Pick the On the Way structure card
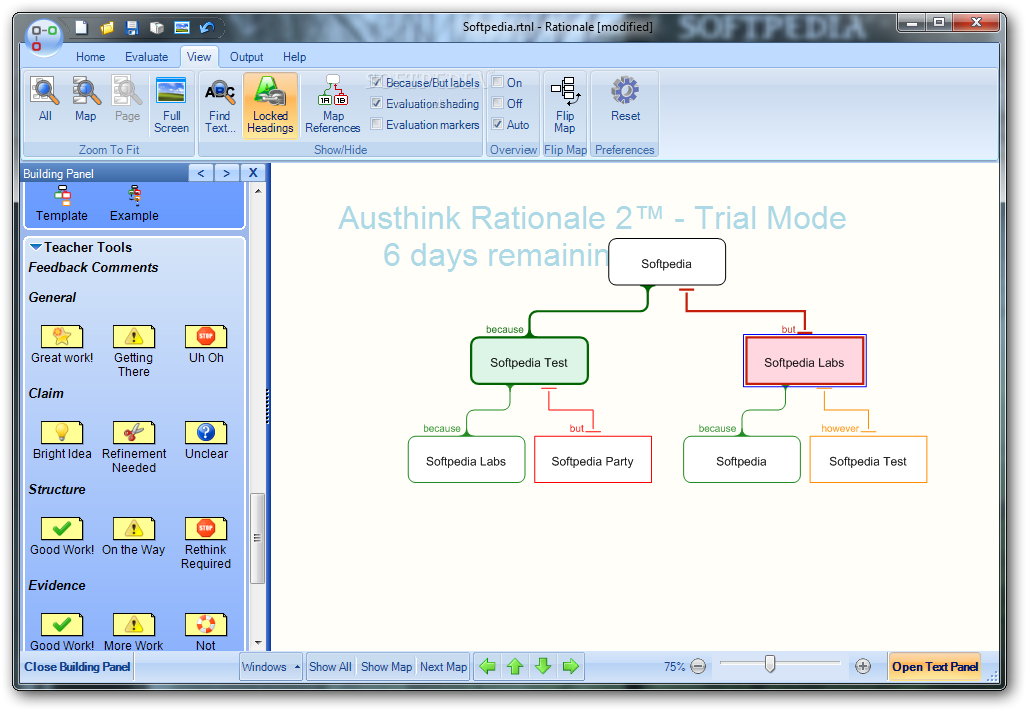 point(134,529)
